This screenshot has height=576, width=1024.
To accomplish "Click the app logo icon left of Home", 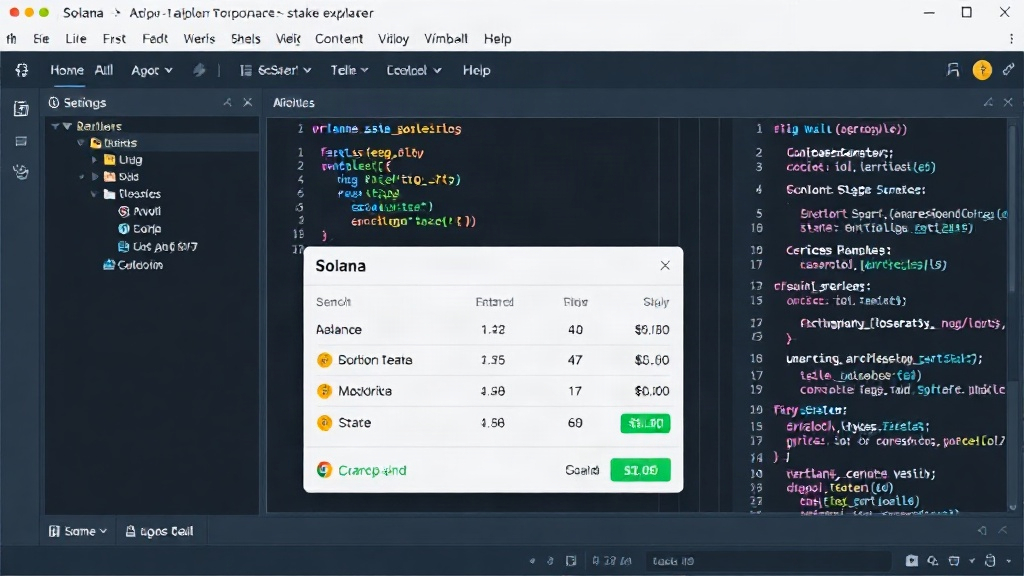I will [22, 70].
